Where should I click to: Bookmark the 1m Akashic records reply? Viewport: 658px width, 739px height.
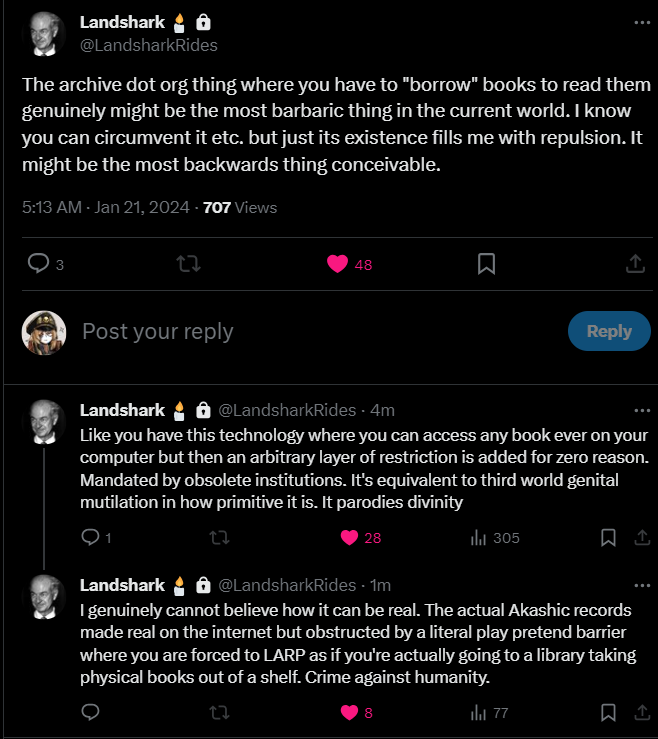click(608, 712)
